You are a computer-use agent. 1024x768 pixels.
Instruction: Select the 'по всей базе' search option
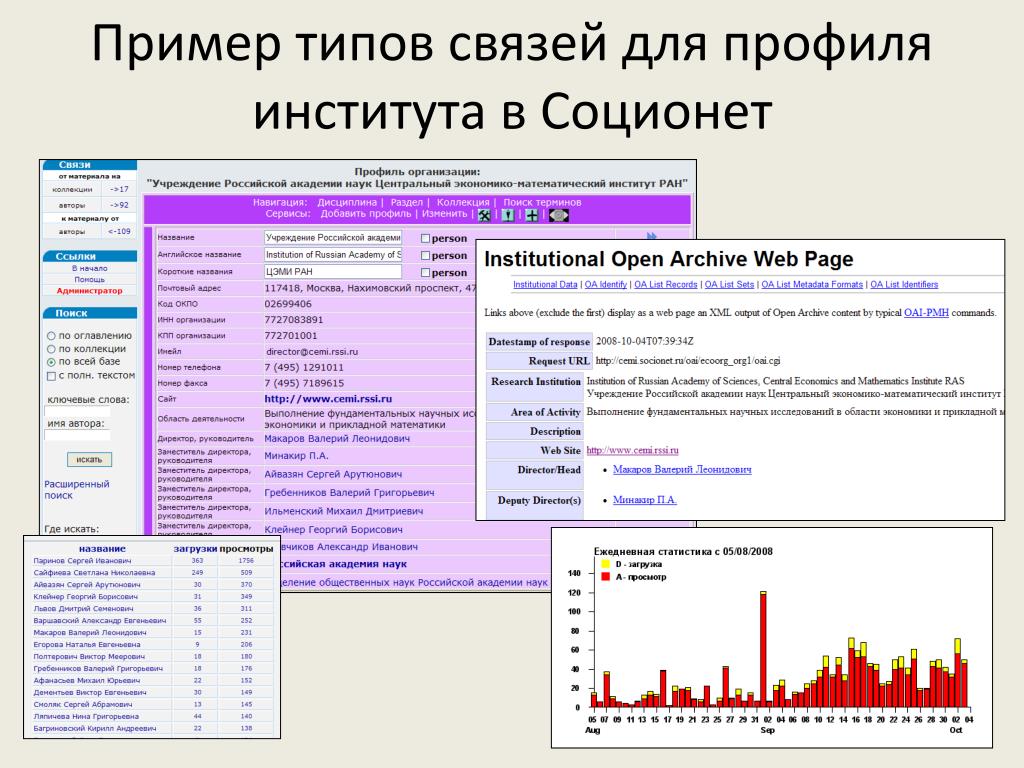(x=51, y=362)
